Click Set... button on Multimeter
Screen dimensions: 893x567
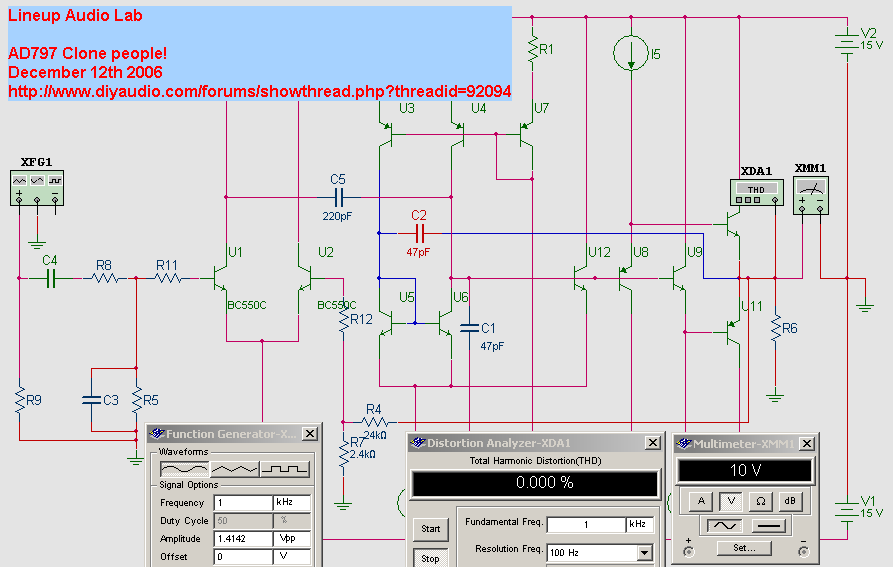click(744, 548)
